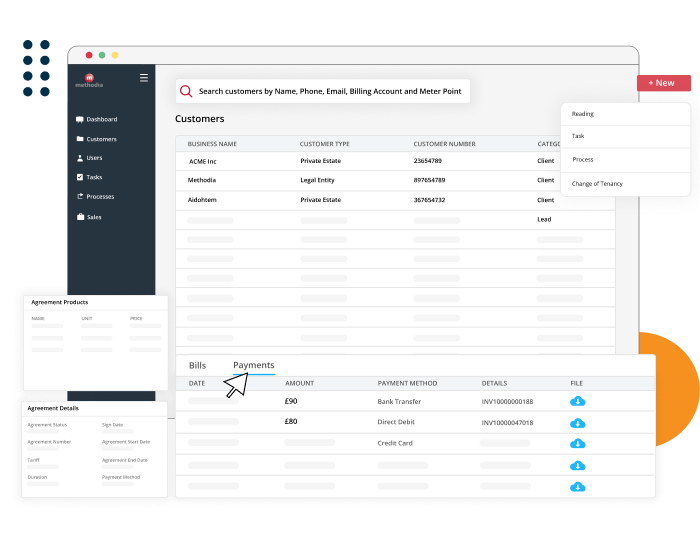Switch to the Bills tab
Image resolution: width=700 pixels, height=557 pixels.
click(197, 365)
